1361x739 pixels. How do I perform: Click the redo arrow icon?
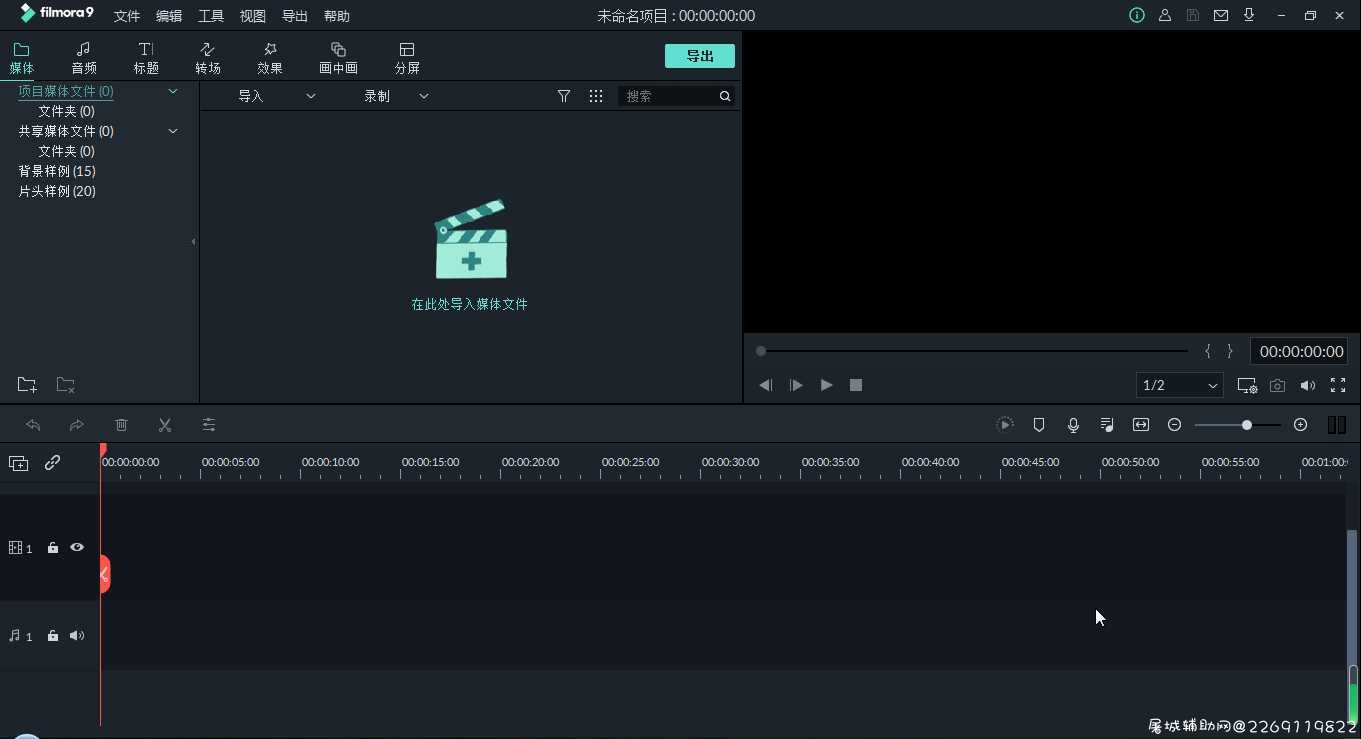tap(77, 425)
